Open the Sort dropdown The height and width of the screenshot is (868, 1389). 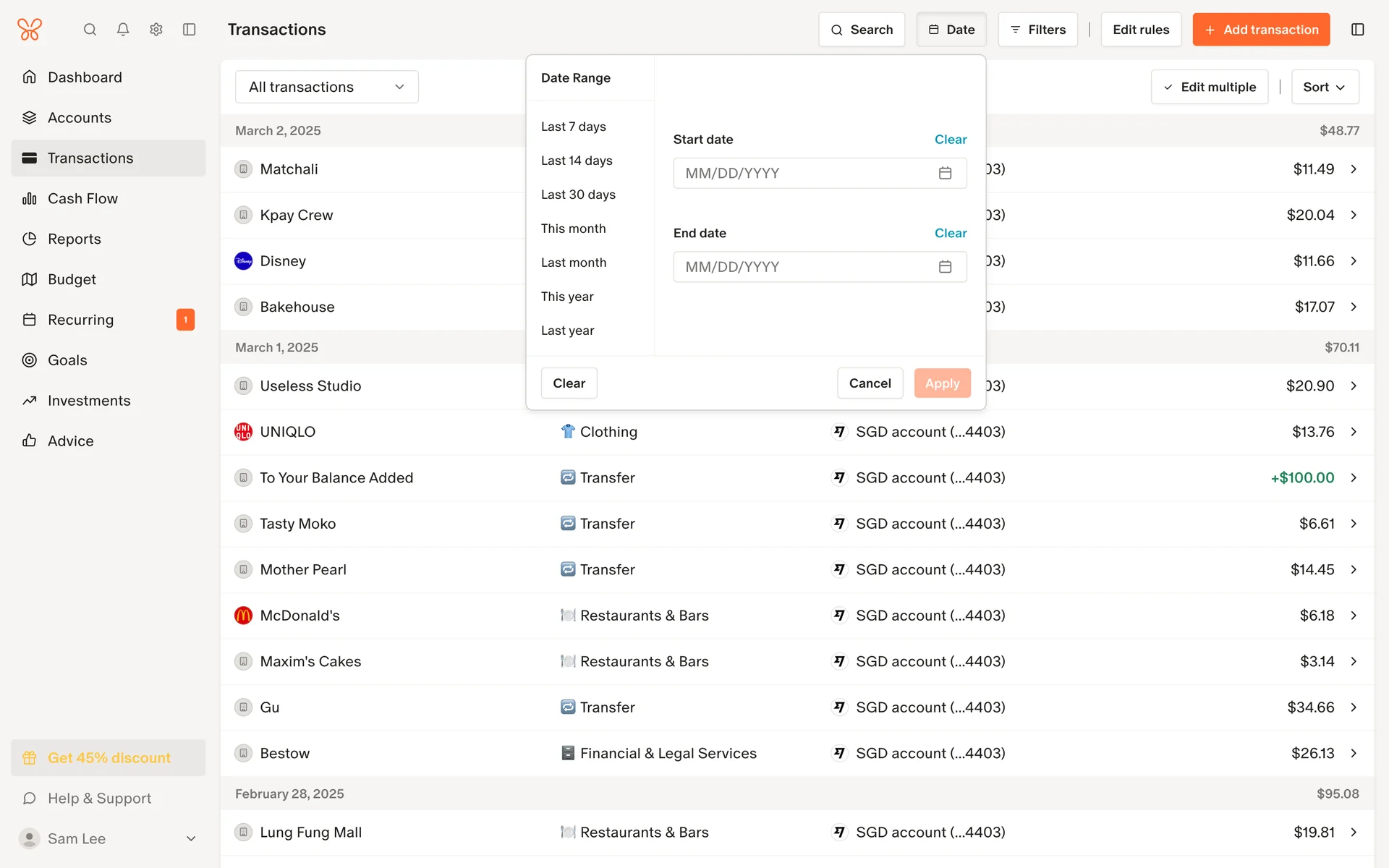click(1325, 87)
